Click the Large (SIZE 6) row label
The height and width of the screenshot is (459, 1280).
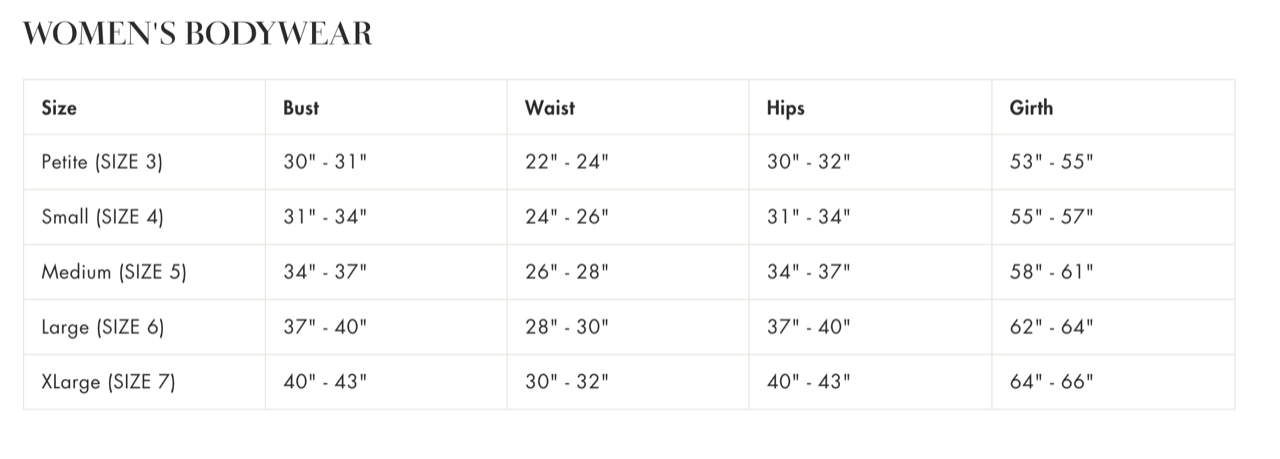click(x=103, y=327)
